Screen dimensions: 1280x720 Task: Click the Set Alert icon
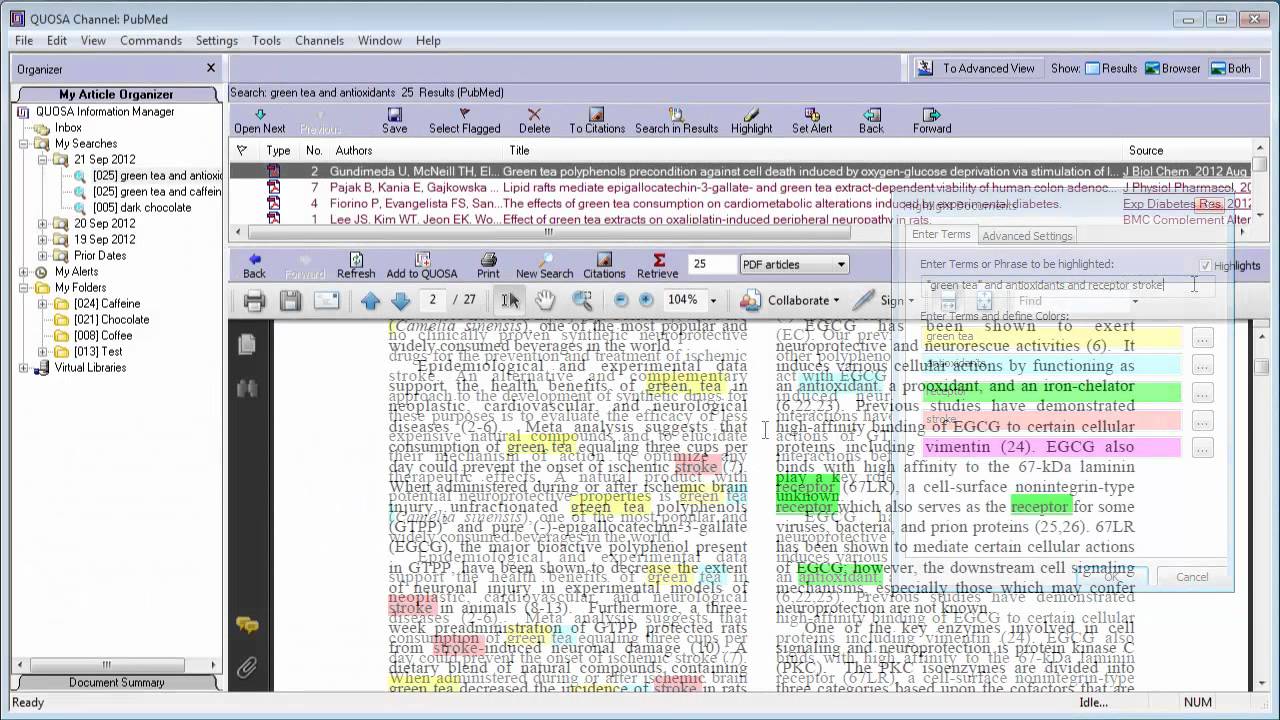(x=812, y=115)
